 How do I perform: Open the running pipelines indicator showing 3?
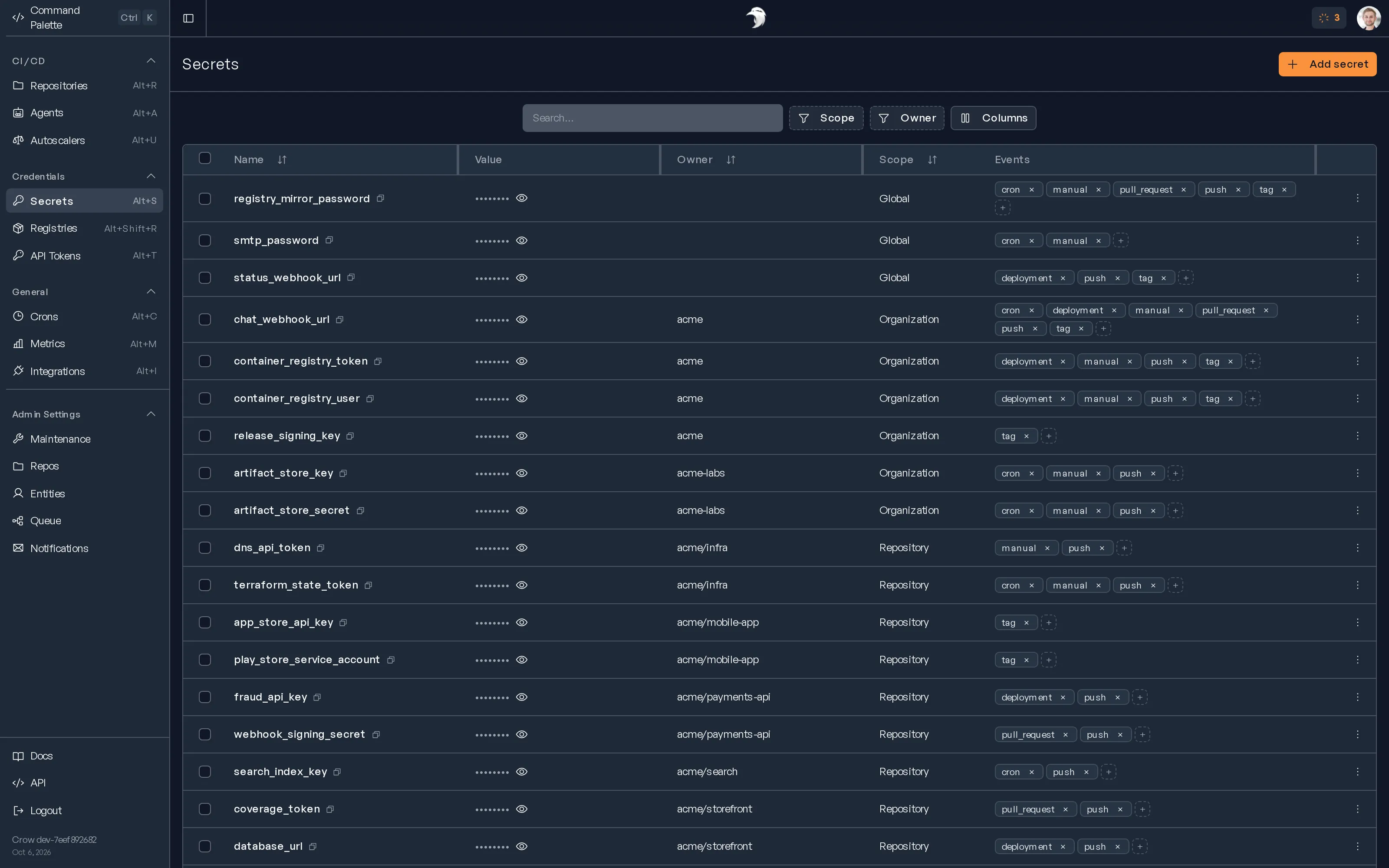1329,18
